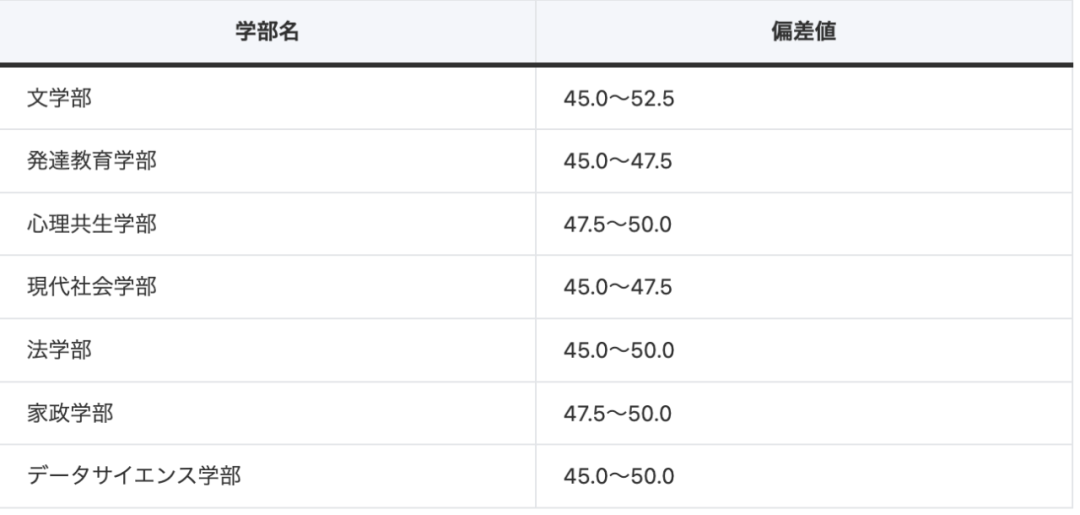Click the 偏差値 column header
The image size is (1080, 515).
pyautogui.click(x=805, y=32)
